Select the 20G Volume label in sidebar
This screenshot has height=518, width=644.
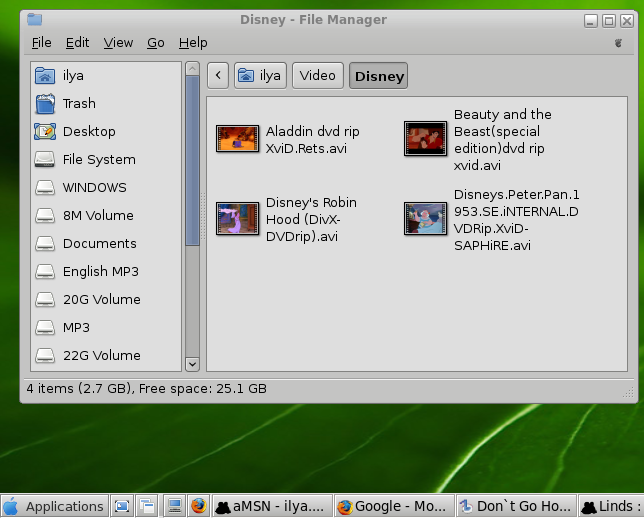click(101, 299)
